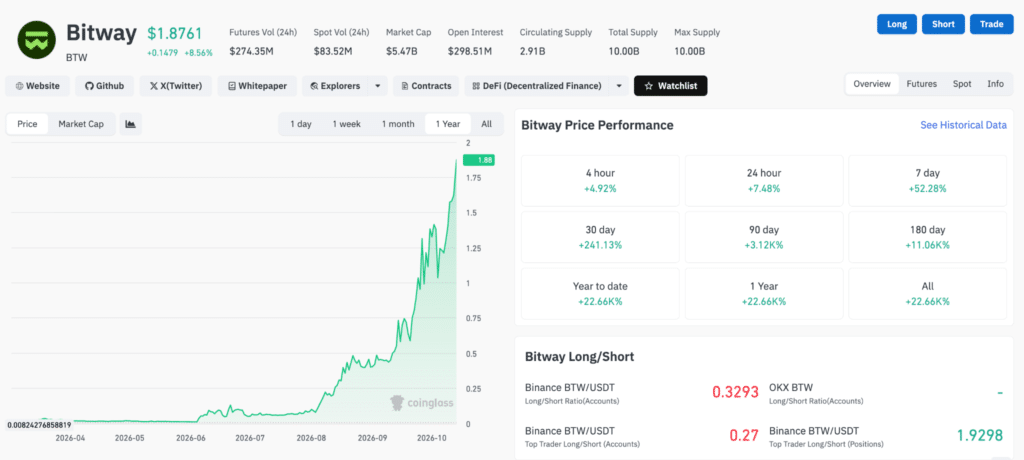Click the All-time performance card
This screenshot has height=460, width=1024.
pyautogui.click(x=927, y=293)
